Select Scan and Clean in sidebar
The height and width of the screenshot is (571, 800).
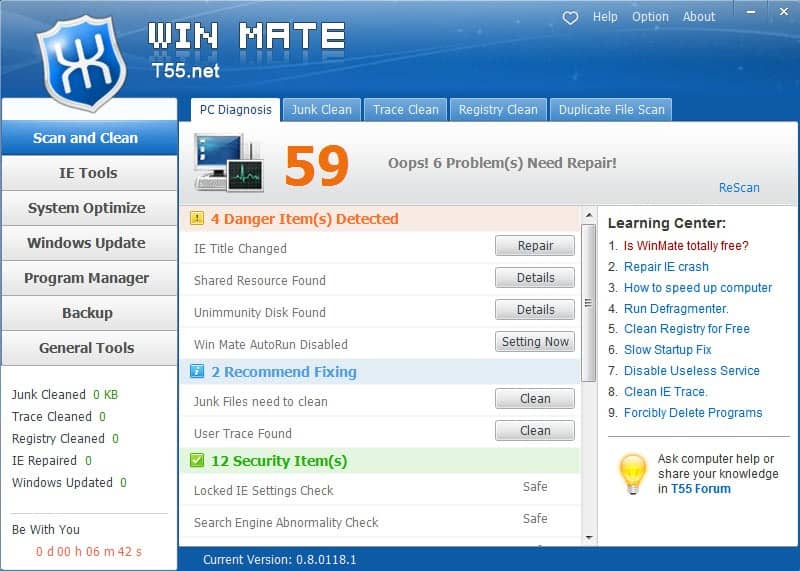(89, 138)
